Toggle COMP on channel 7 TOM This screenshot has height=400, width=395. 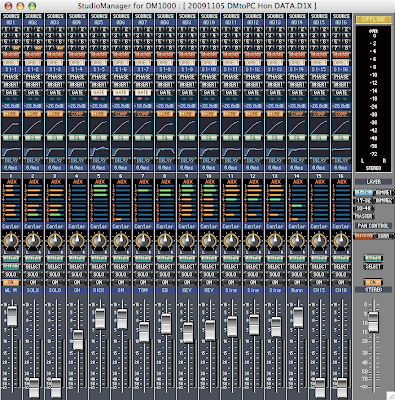pyautogui.click(x=143, y=114)
